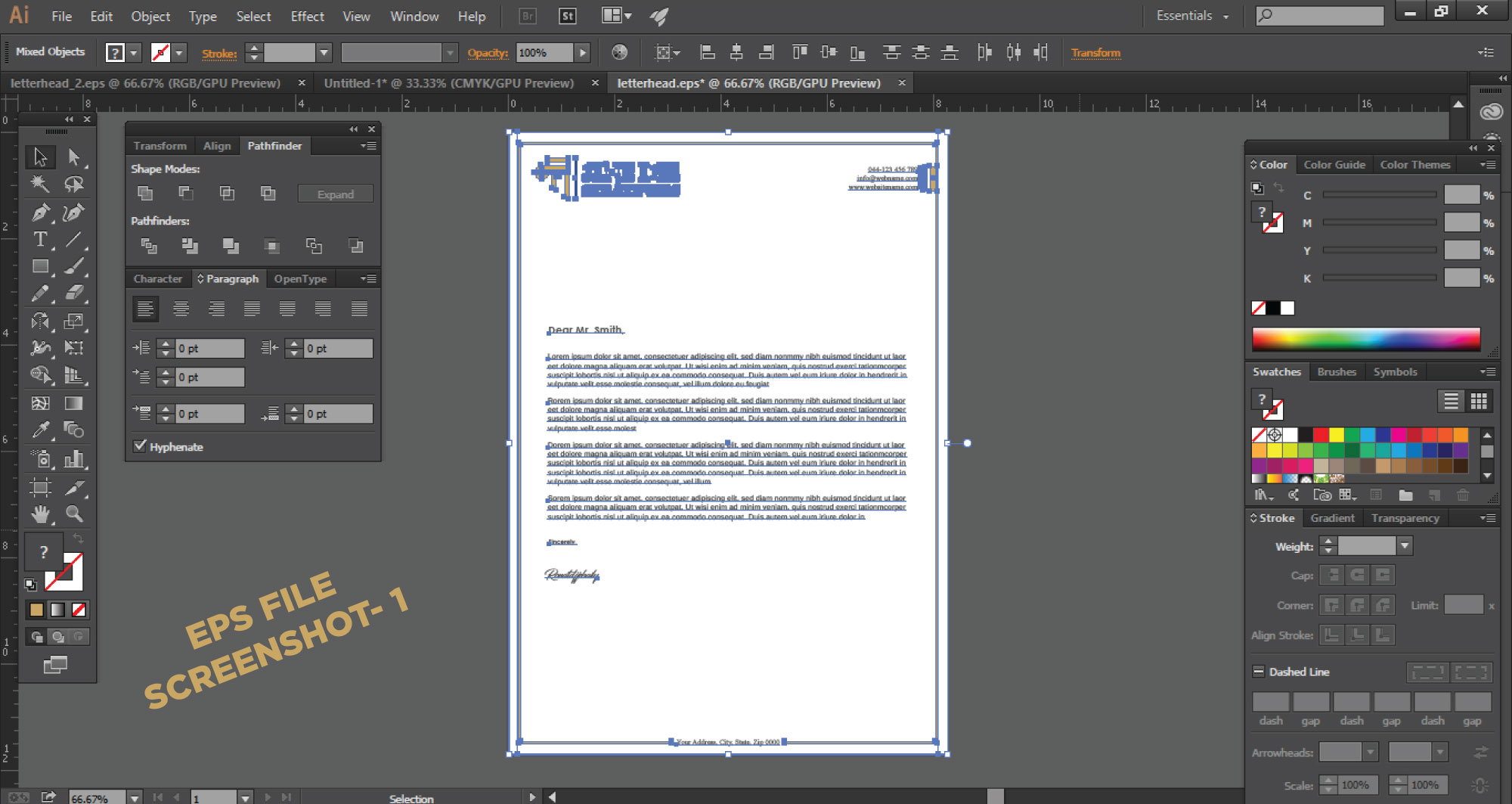The height and width of the screenshot is (804, 1512).
Task: Select the Hand tool
Action: 40,514
